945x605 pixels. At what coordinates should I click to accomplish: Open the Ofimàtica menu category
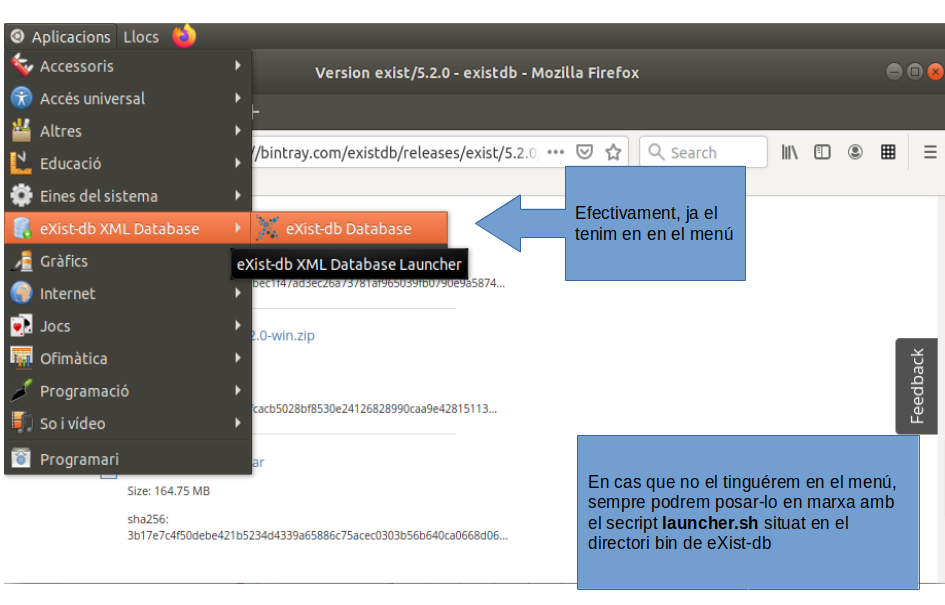point(128,359)
